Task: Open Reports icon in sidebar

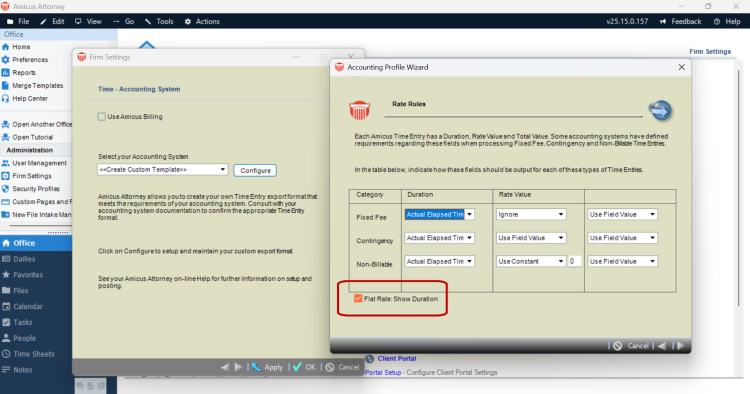Action: (6, 73)
